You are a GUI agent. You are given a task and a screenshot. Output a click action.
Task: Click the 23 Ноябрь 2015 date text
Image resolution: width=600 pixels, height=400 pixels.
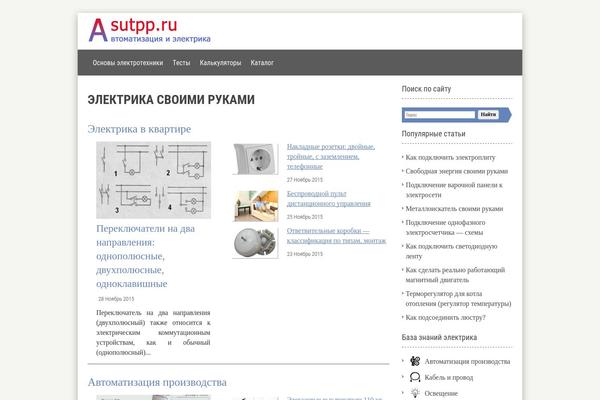[x=305, y=254]
